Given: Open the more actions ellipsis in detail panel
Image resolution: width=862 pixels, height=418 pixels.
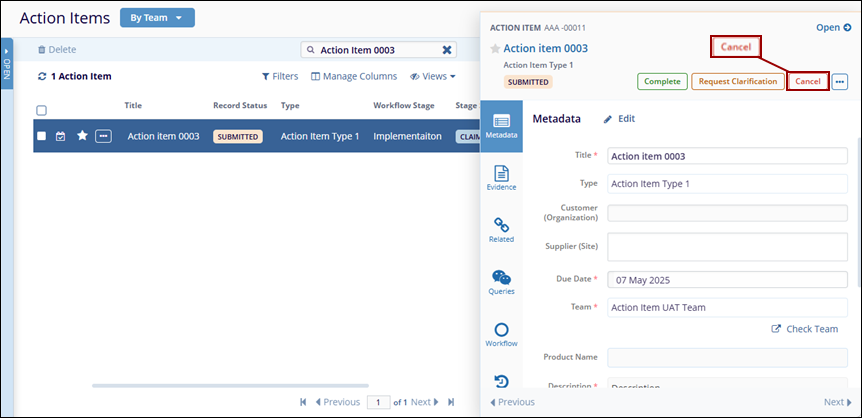Looking at the screenshot, I should pyautogui.click(x=840, y=81).
